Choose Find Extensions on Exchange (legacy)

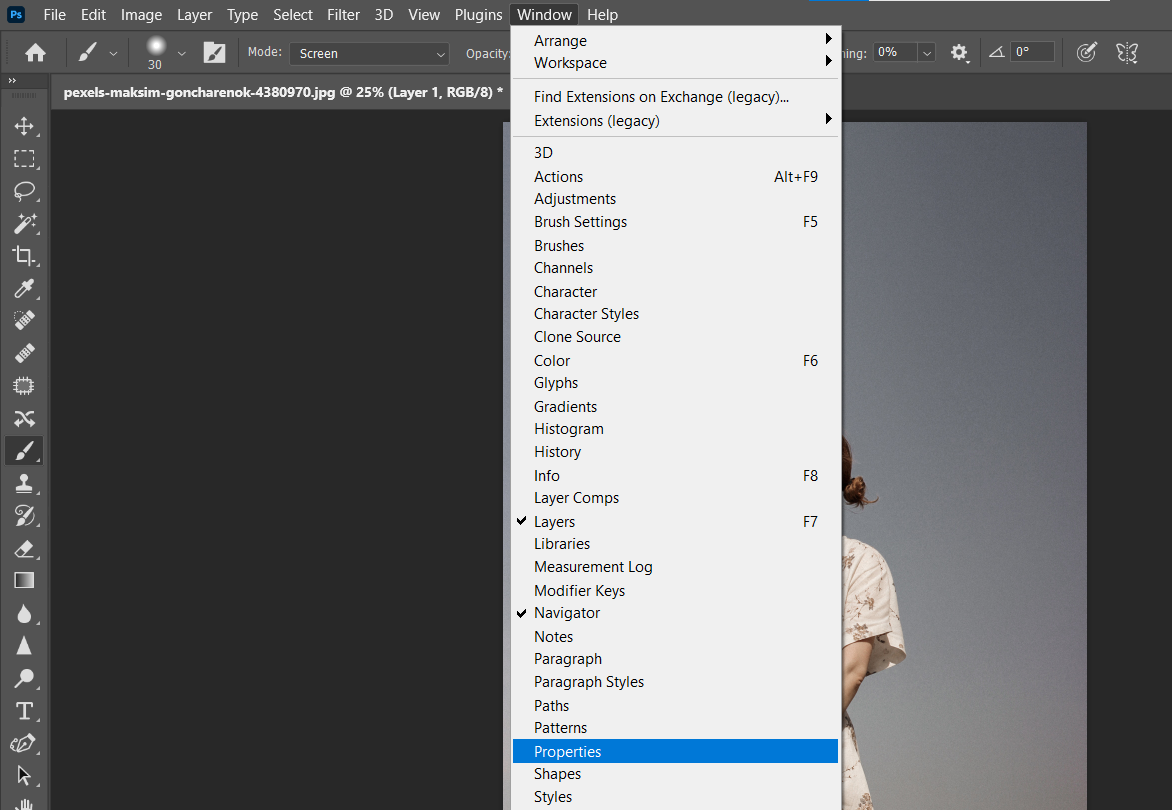pos(675,96)
